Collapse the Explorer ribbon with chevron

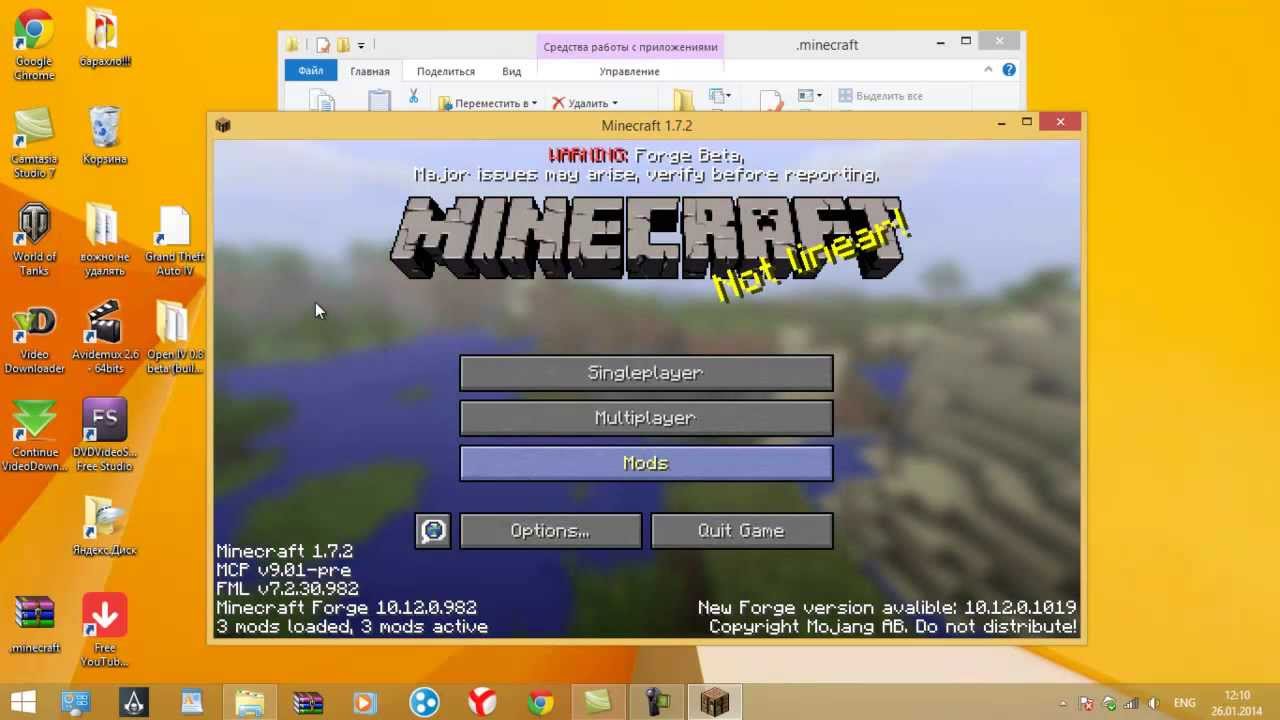[988, 70]
